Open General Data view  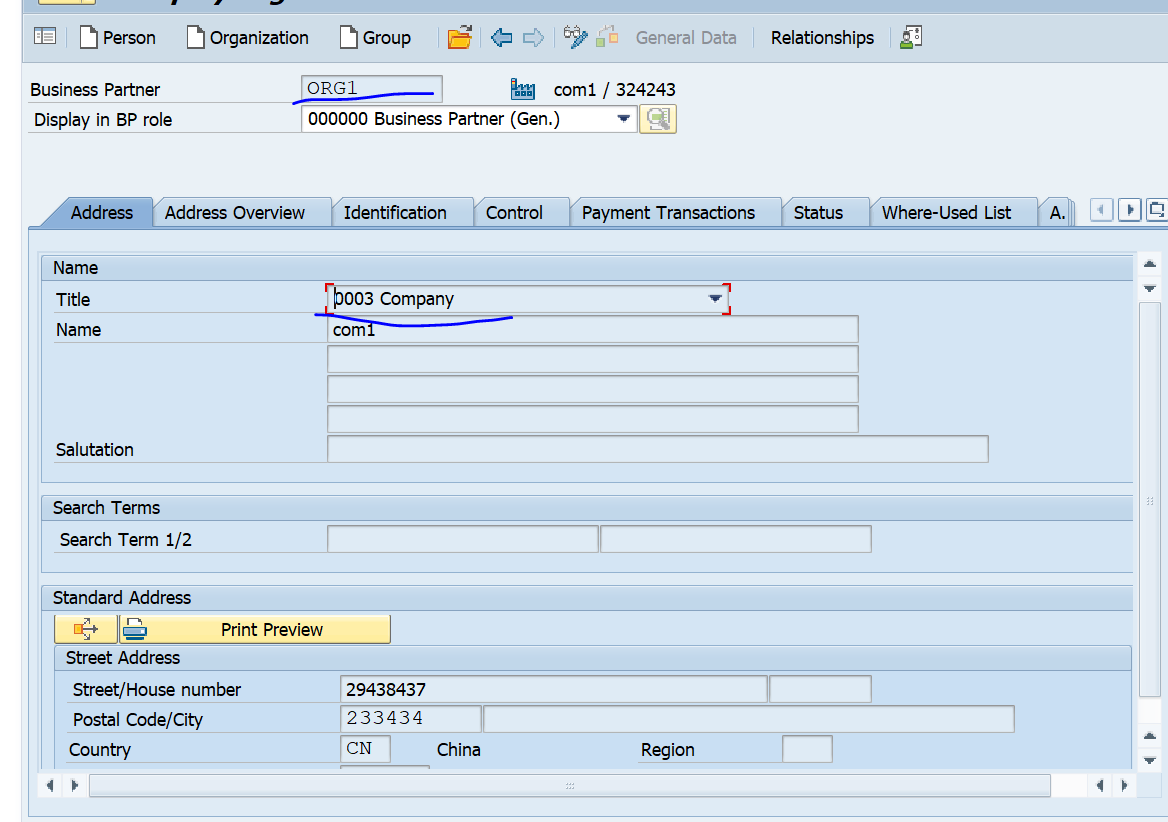point(686,37)
